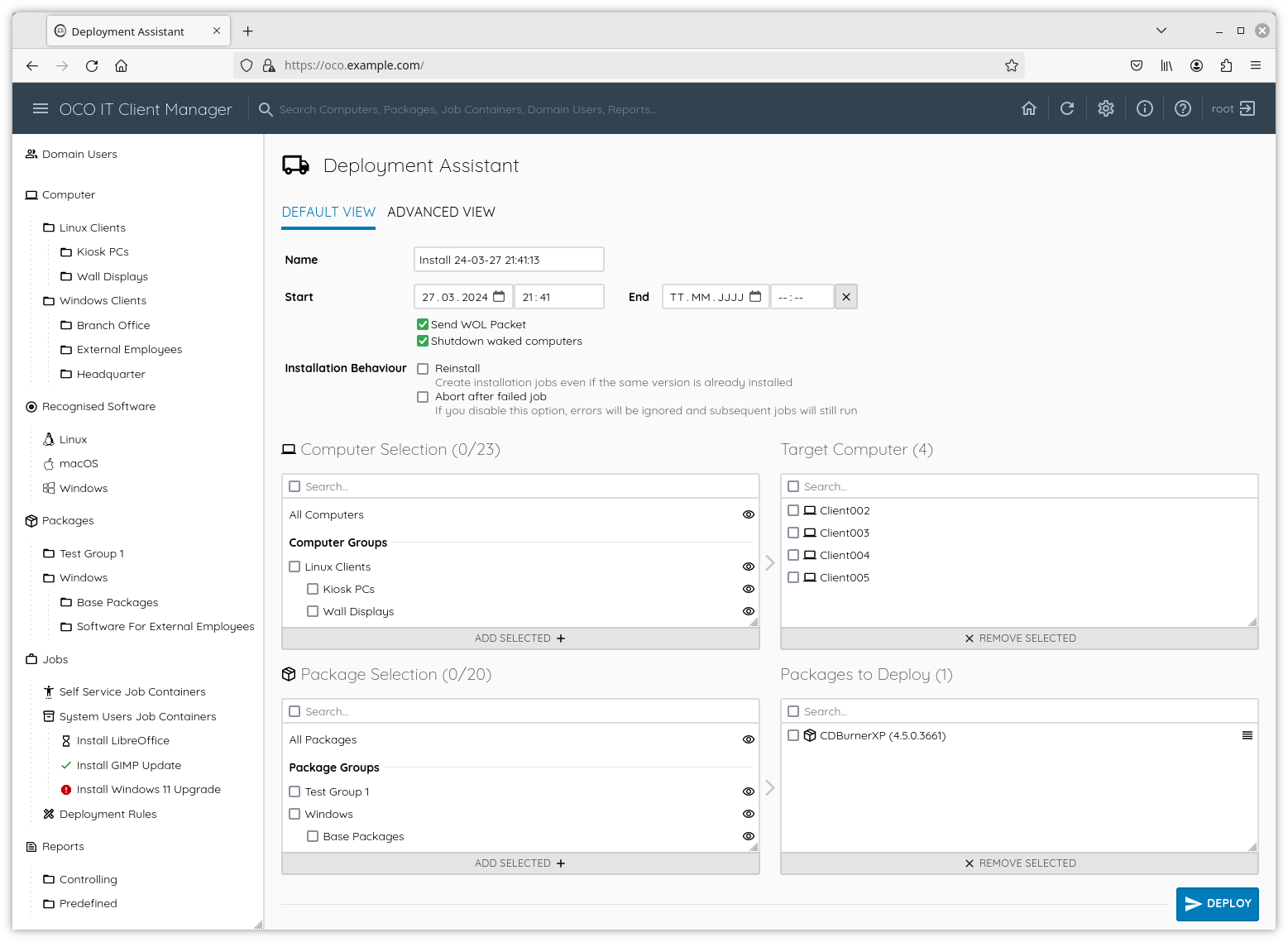Open the Packages section in sidebar

(x=60, y=521)
